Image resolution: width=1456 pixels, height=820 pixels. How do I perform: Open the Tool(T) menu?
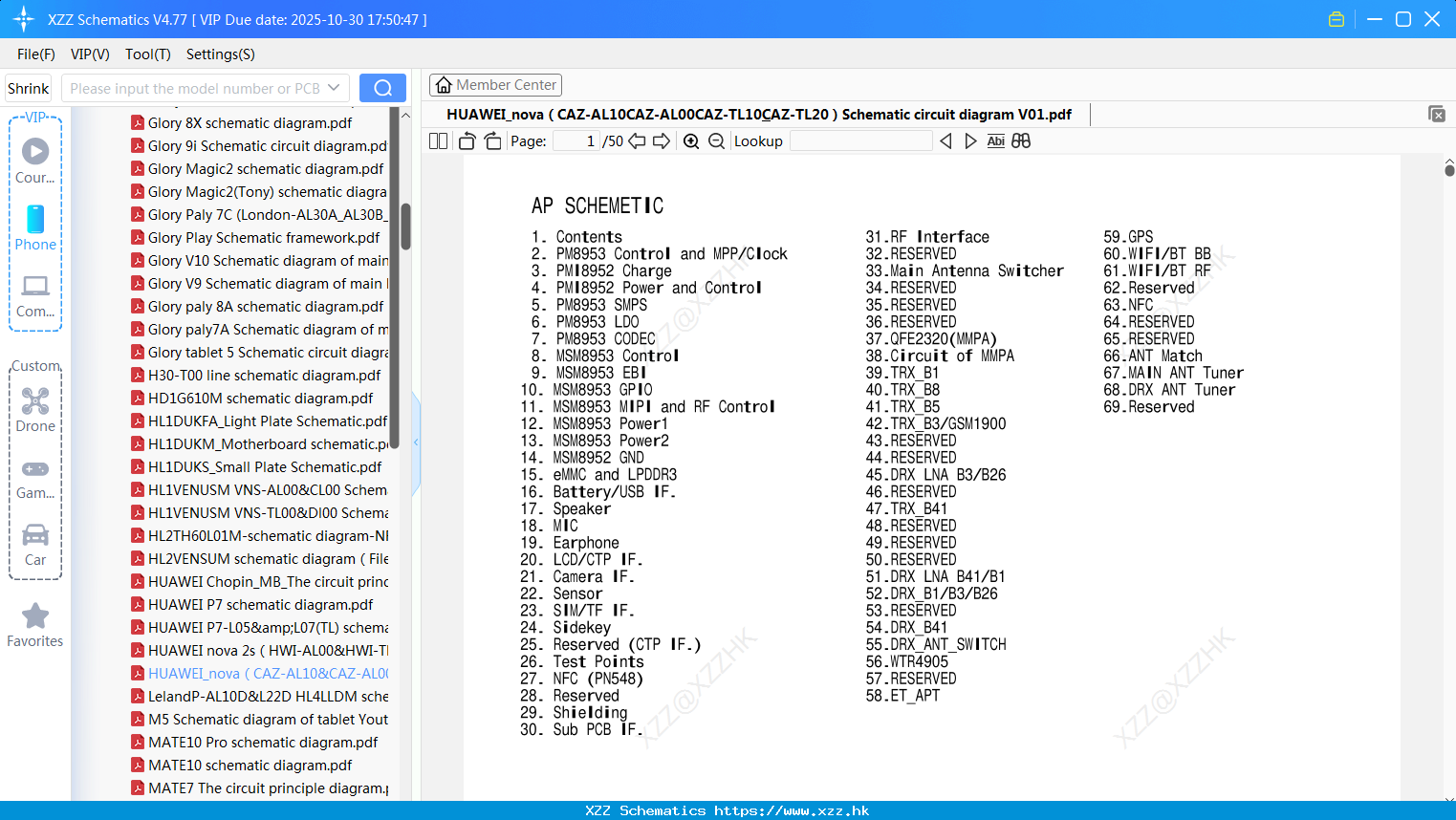click(148, 54)
